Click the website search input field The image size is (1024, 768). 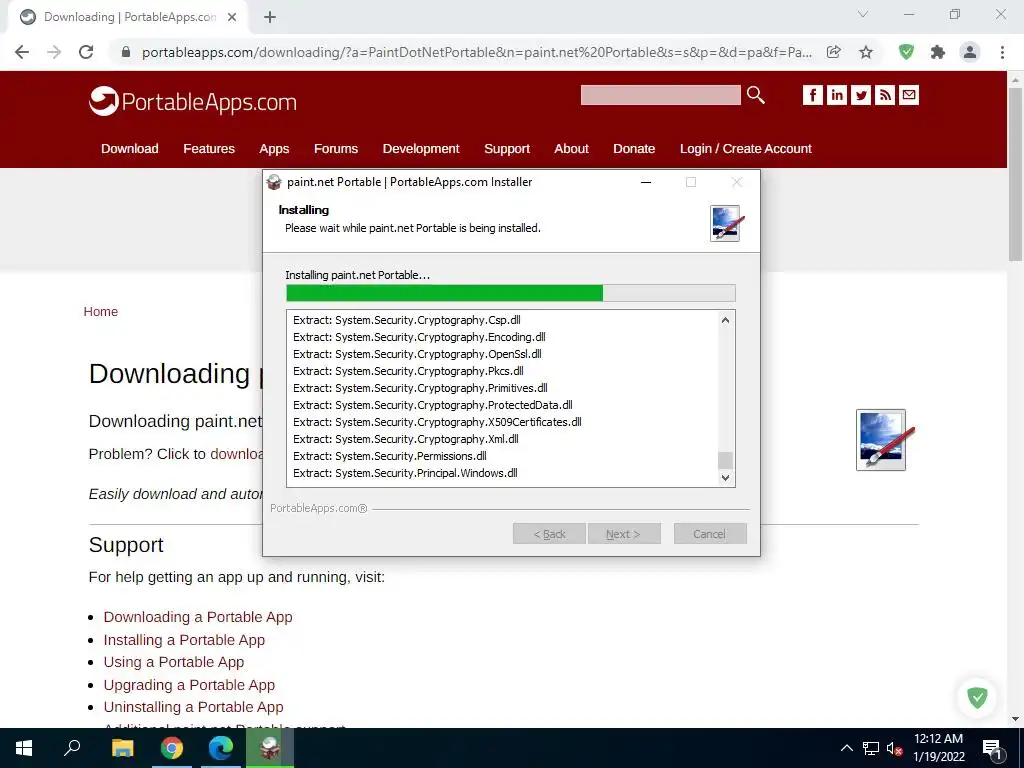[x=660, y=95]
